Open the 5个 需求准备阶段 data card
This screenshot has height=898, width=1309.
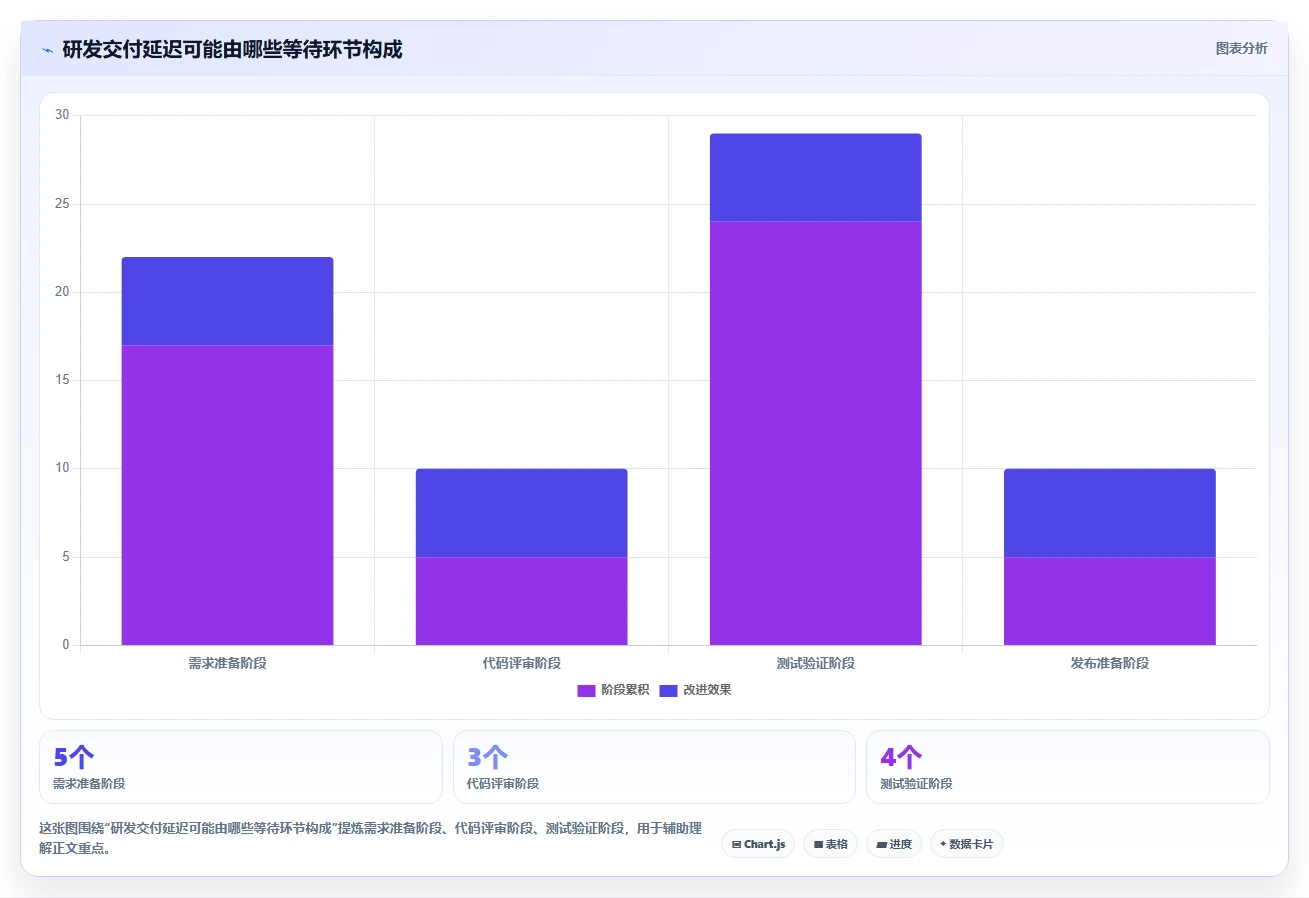(240, 767)
